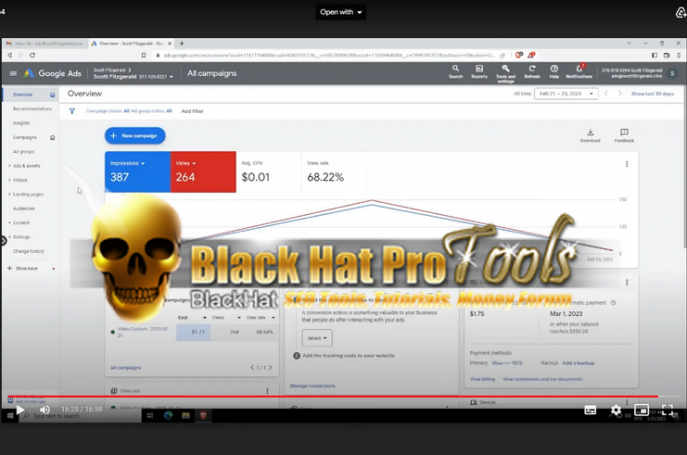Click 'Manage conversions' link

(x=312, y=386)
